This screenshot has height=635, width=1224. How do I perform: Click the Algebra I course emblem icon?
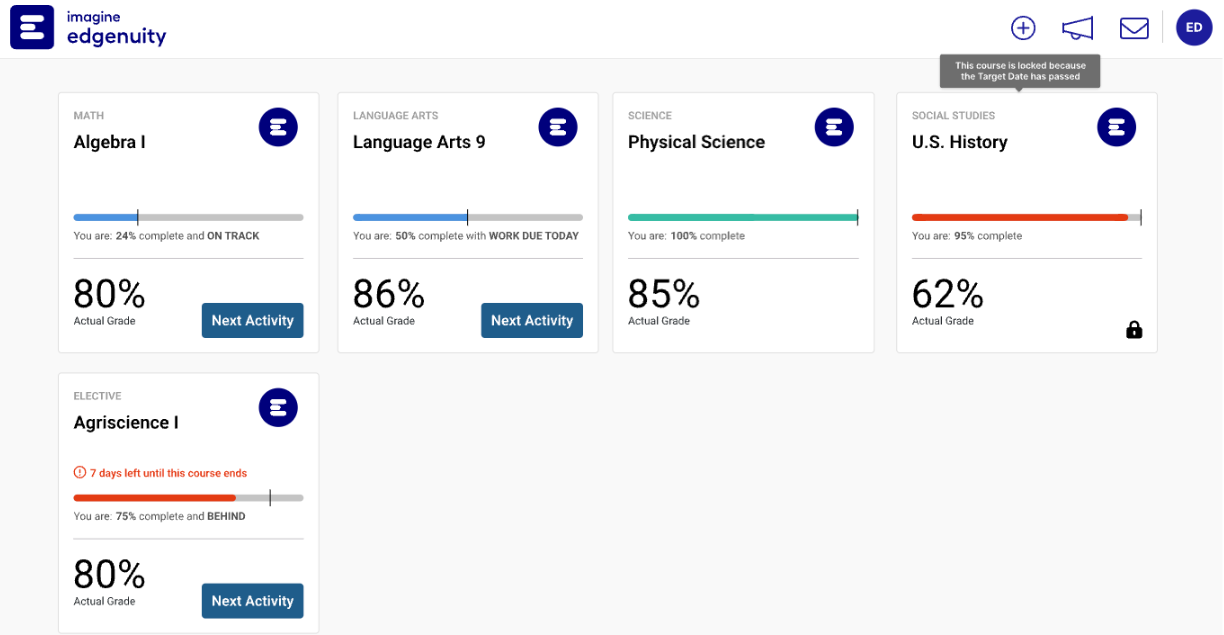278,127
